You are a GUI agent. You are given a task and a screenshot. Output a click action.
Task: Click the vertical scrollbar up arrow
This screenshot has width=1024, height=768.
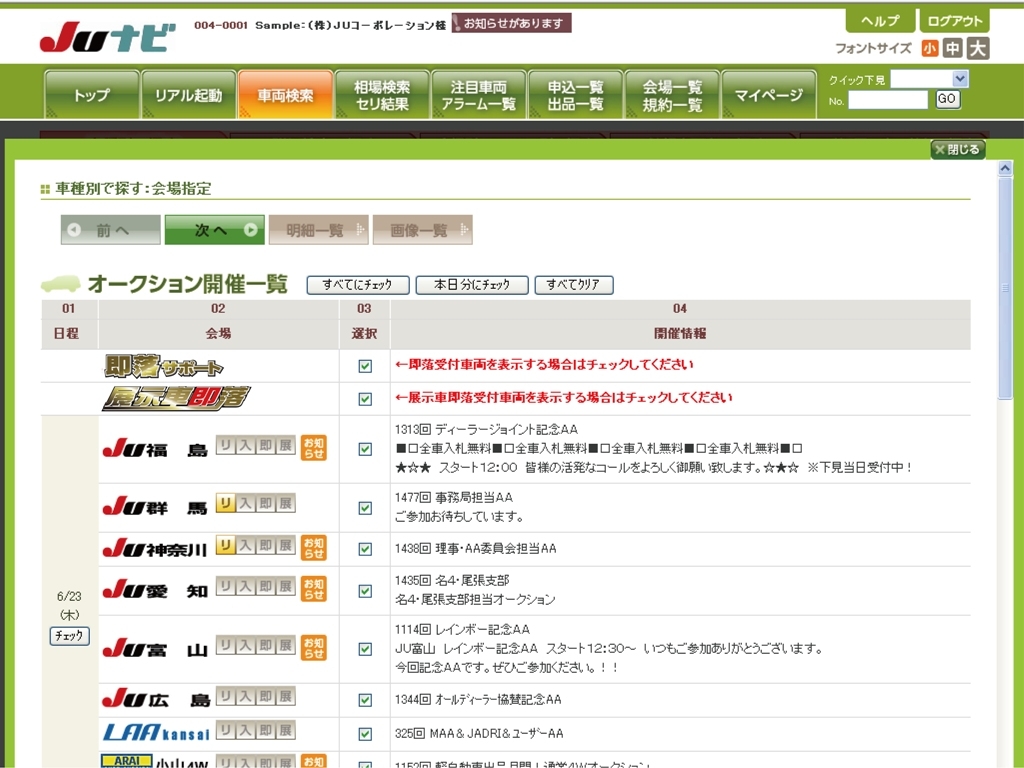[x=1005, y=168]
